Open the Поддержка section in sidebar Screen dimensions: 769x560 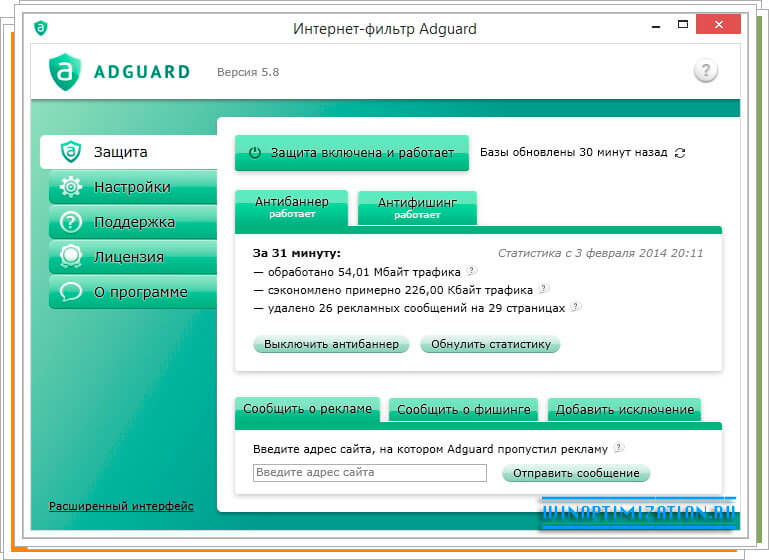[133, 222]
